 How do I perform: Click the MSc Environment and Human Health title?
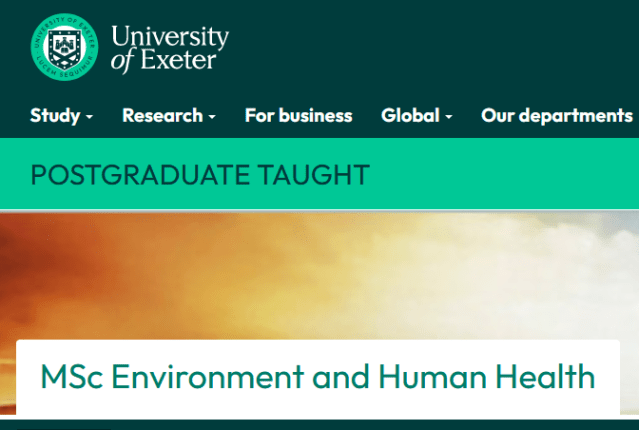tap(317, 377)
